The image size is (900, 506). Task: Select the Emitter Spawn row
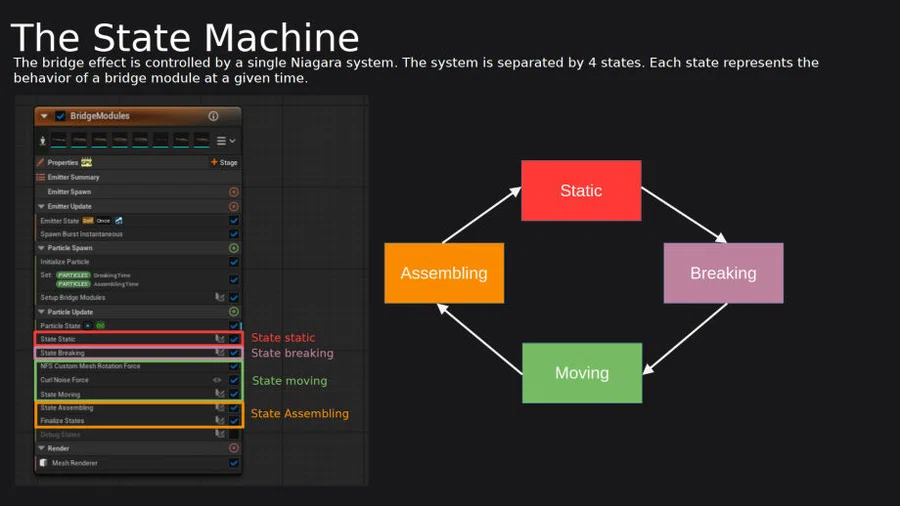[138, 192]
